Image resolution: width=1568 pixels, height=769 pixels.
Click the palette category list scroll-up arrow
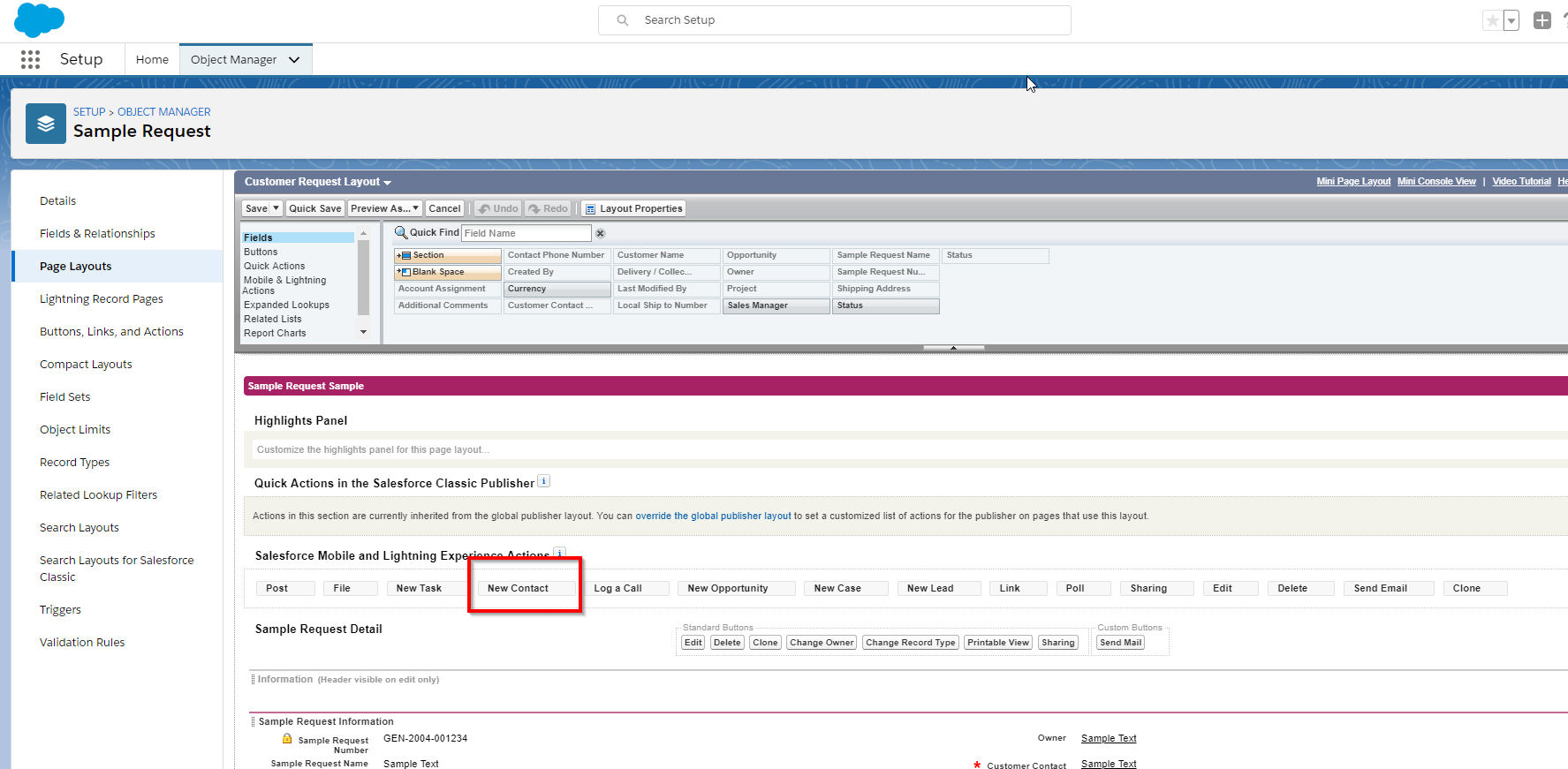point(363,234)
